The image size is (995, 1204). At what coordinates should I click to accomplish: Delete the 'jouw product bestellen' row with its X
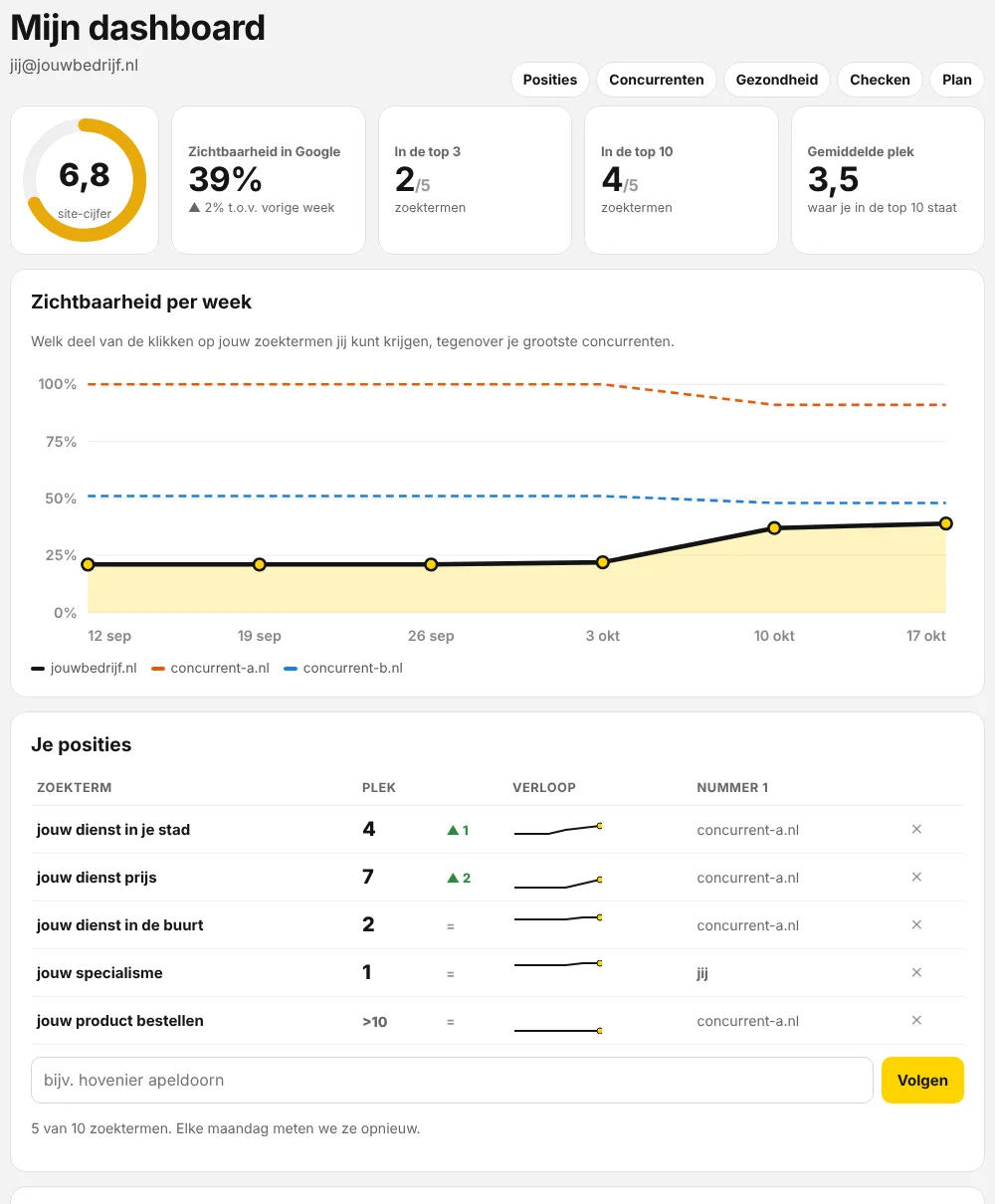(916, 1020)
